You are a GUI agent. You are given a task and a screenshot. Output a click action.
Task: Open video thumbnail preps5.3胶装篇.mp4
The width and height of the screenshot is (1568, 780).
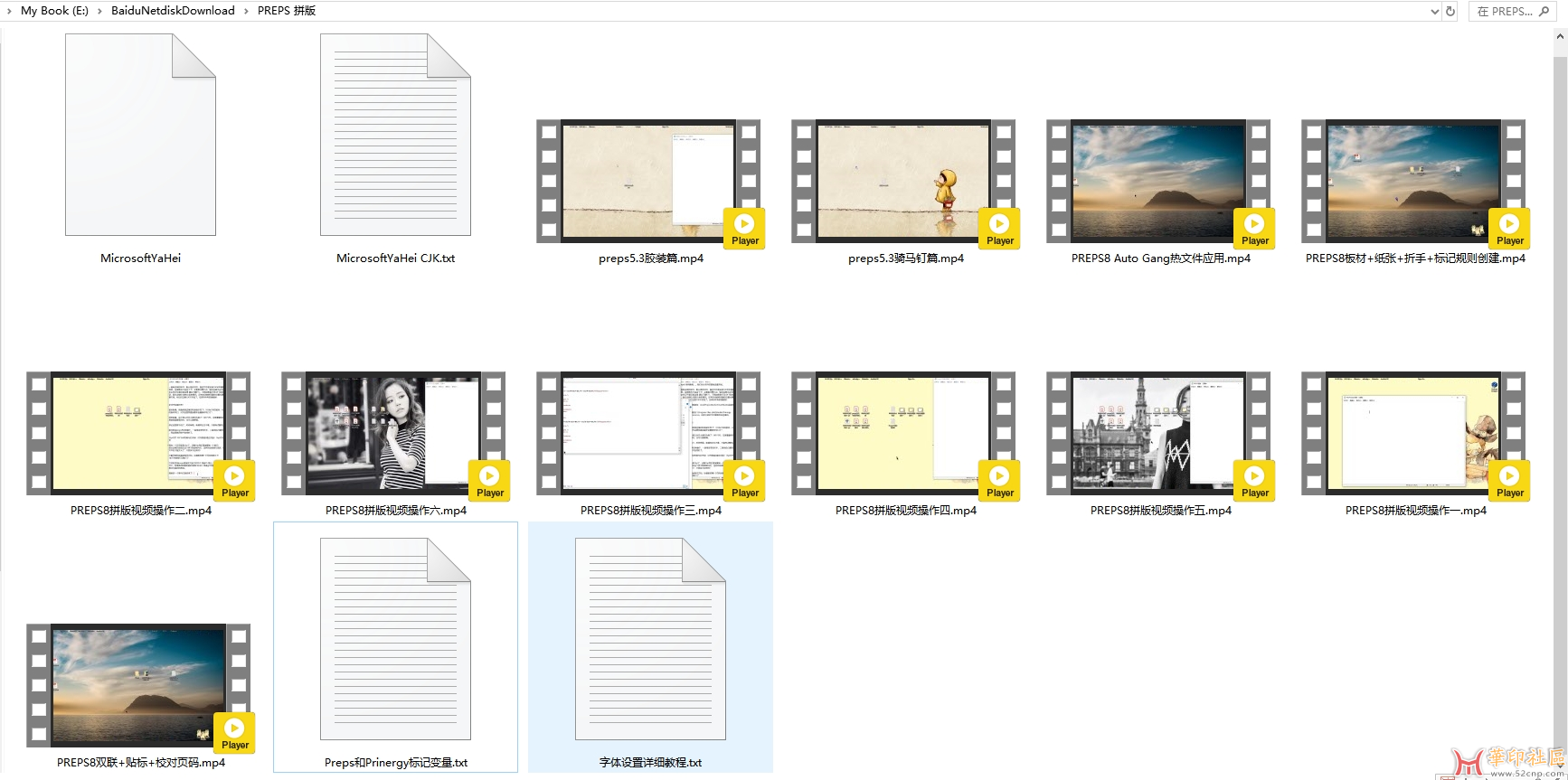coord(648,182)
